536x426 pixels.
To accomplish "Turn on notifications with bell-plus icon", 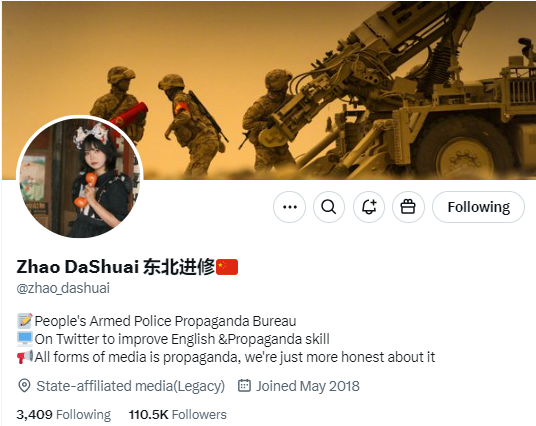I will [x=369, y=207].
